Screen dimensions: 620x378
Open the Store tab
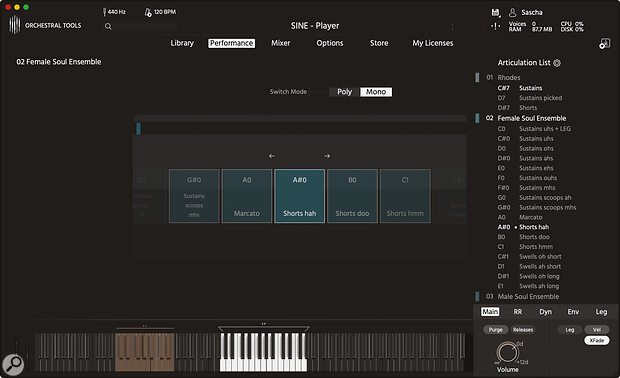click(x=379, y=43)
